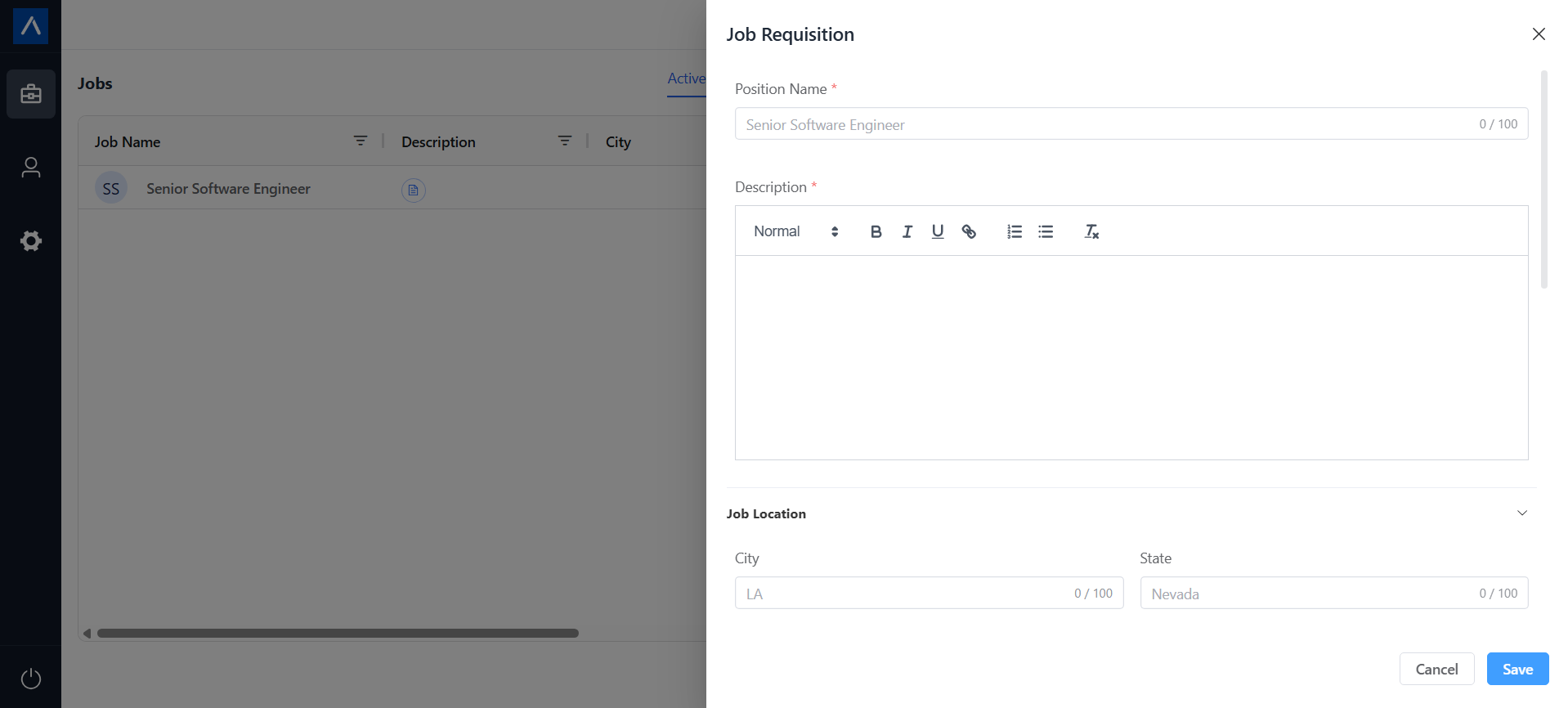Apply italic formatting in description editor
Viewport: 1568px width, 708px height.
(907, 231)
